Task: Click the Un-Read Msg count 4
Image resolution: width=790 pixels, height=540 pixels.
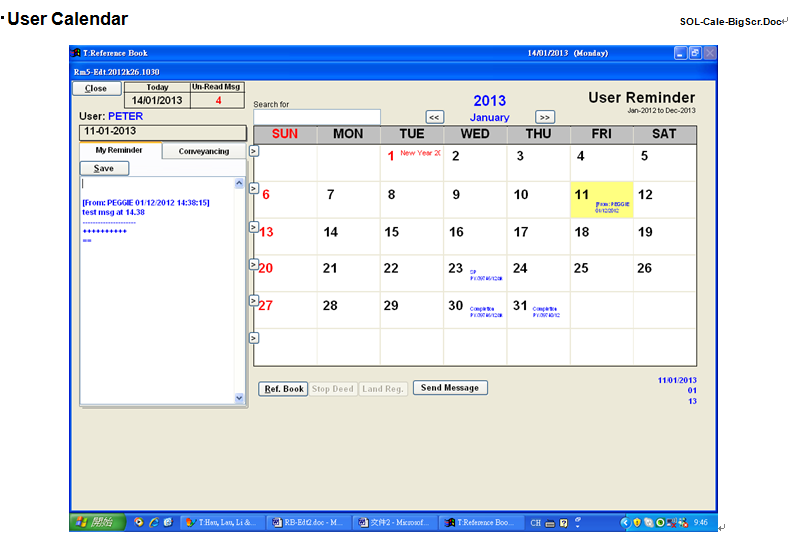Action: [x=218, y=100]
